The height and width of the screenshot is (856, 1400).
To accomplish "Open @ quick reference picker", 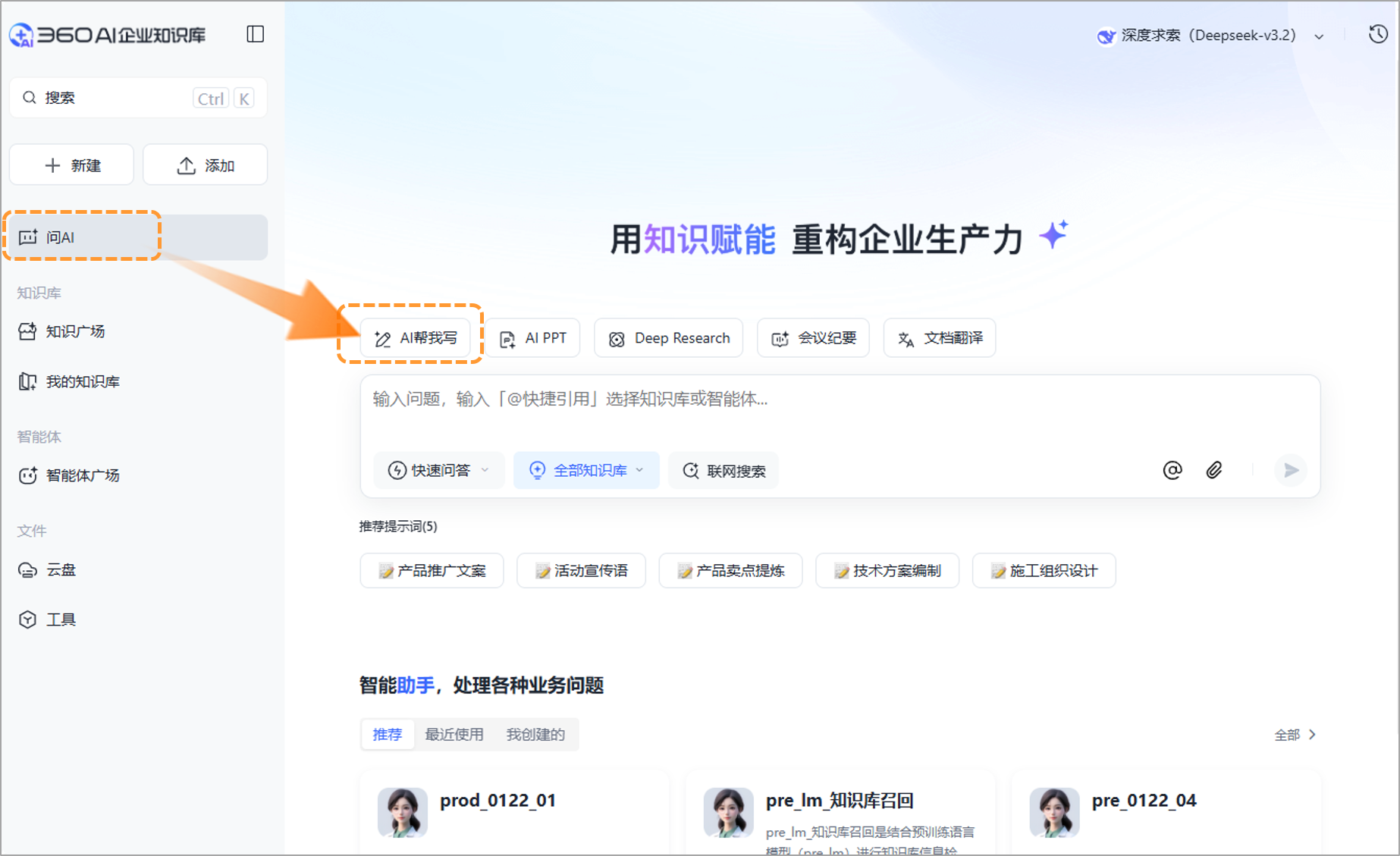I will tap(1172, 470).
